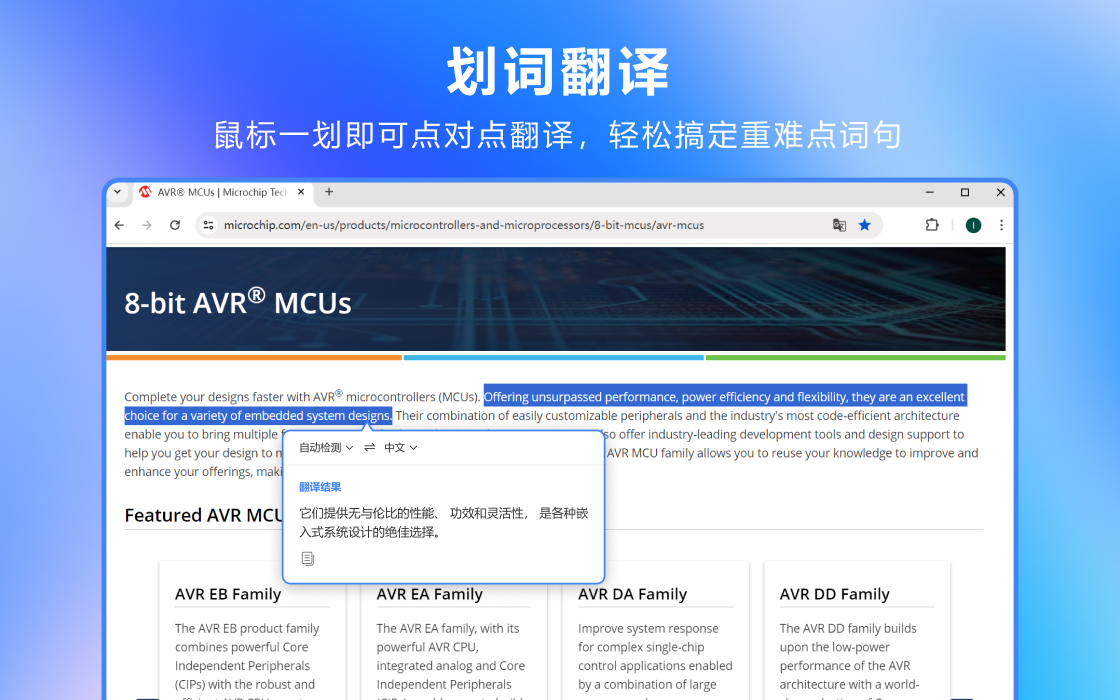Click the Google Translate icon in address bar
The height and width of the screenshot is (700, 1120).
[839, 225]
